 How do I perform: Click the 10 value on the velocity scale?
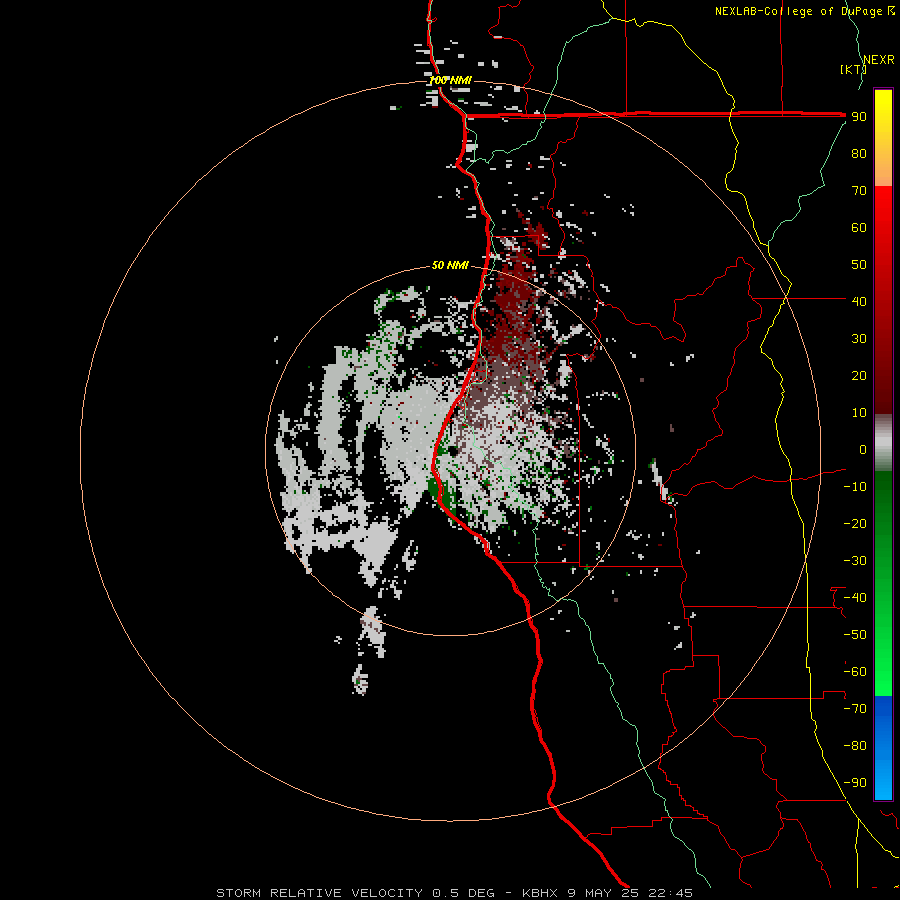(859, 413)
